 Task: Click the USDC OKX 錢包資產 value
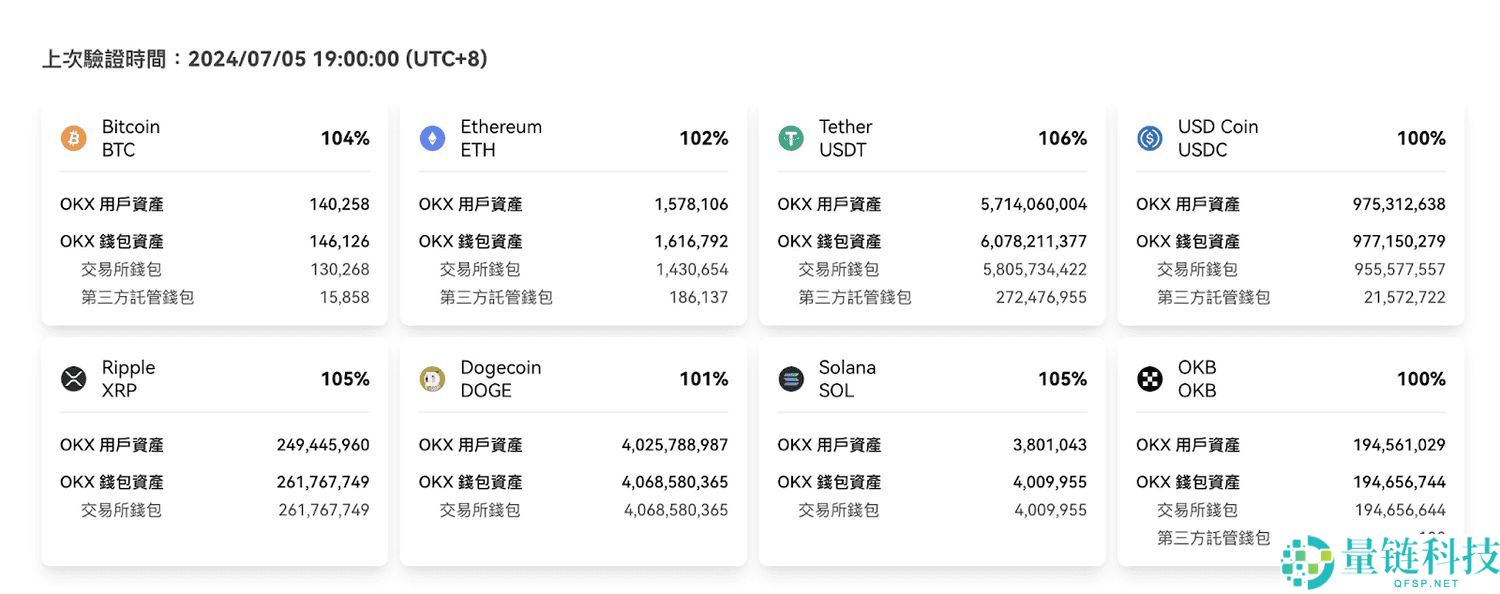[x=1398, y=241]
